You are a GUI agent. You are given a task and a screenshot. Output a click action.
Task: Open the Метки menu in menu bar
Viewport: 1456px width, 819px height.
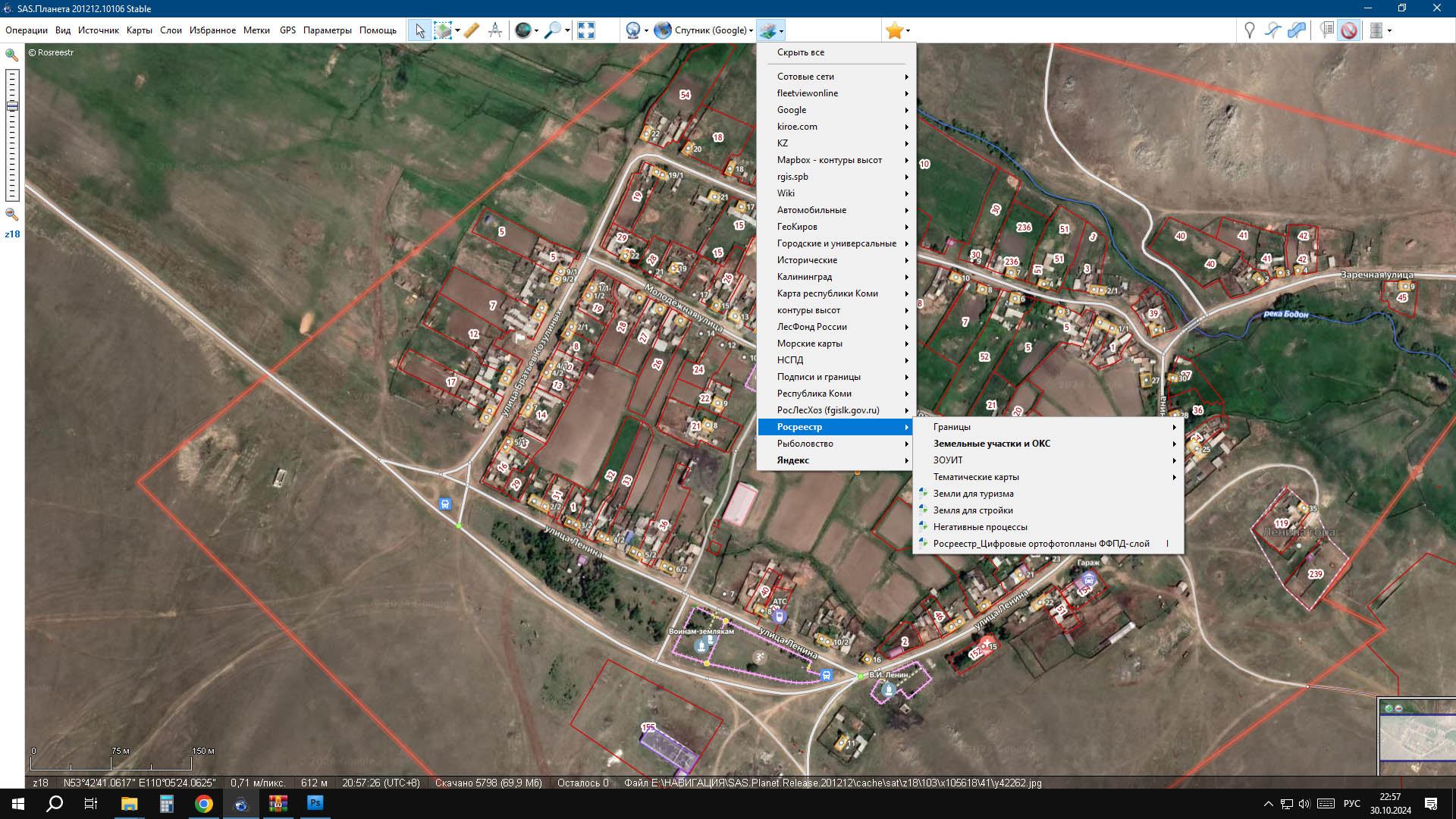click(x=256, y=30)
